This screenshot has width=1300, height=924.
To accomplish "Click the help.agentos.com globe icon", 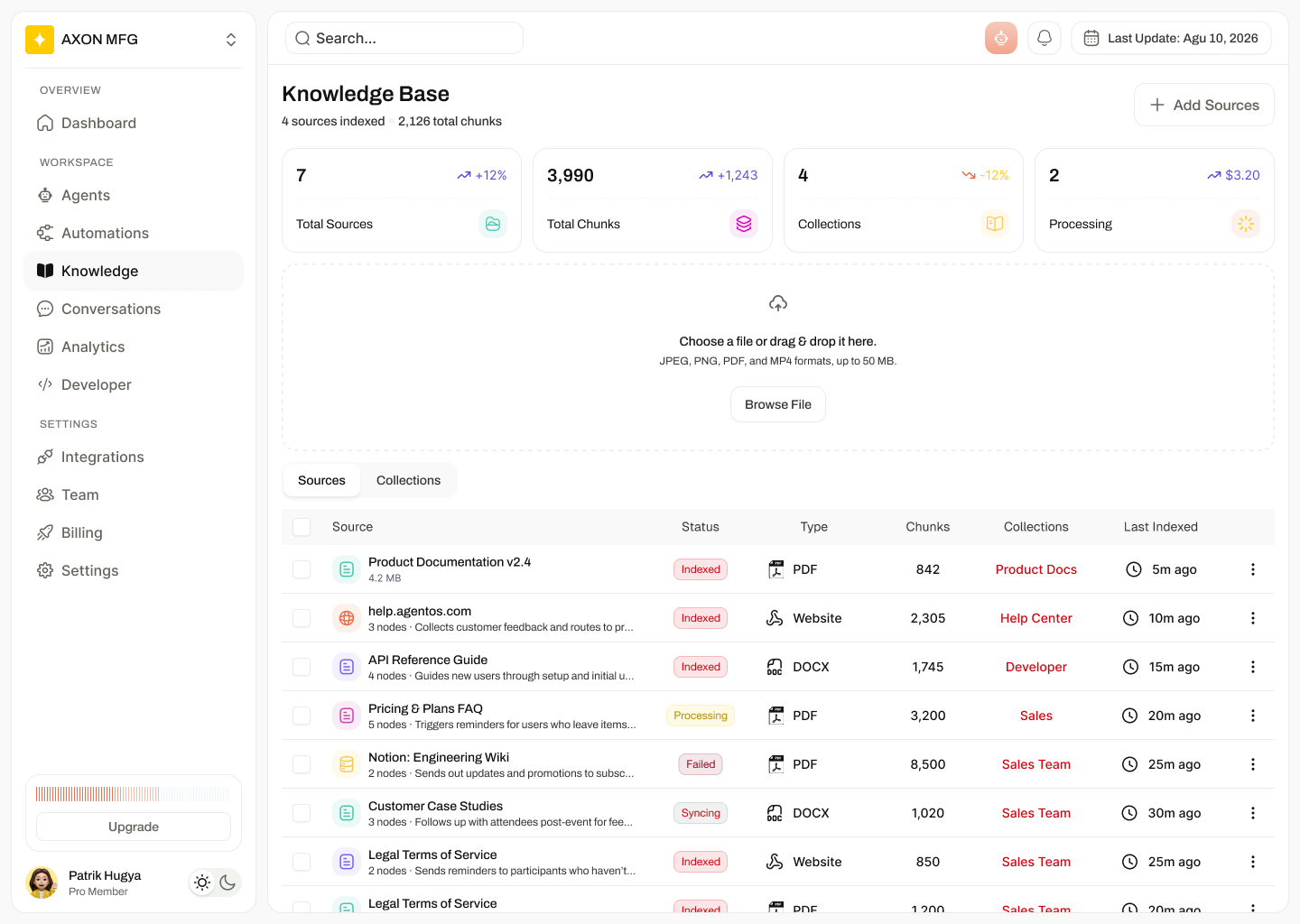I will (x=347, y=618).
